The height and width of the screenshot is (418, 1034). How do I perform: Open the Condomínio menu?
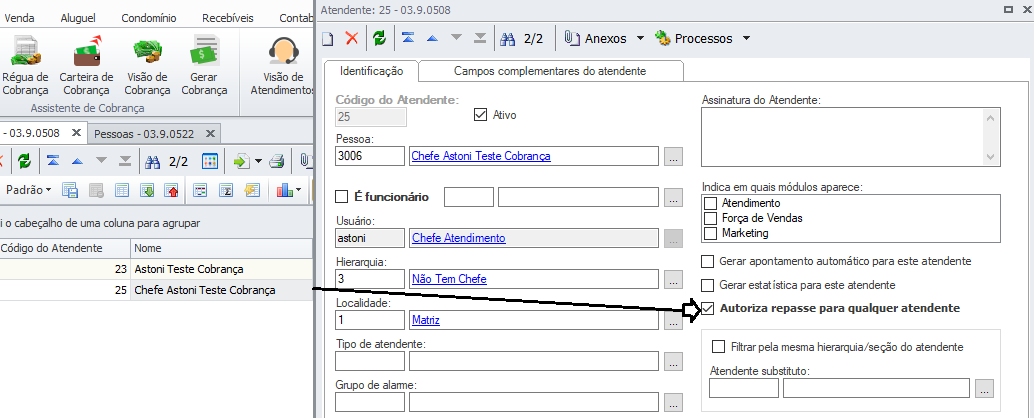(148, 18)
